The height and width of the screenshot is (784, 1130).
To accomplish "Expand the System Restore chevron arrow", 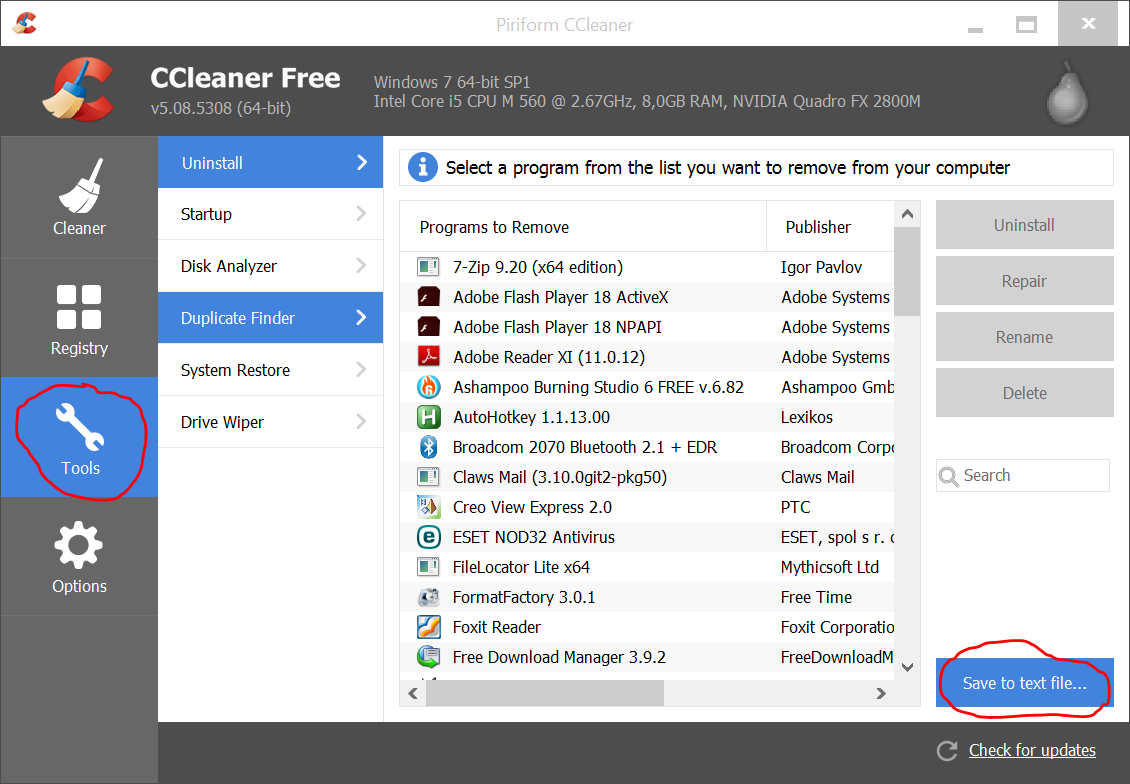I will click(x=361, y=369).
